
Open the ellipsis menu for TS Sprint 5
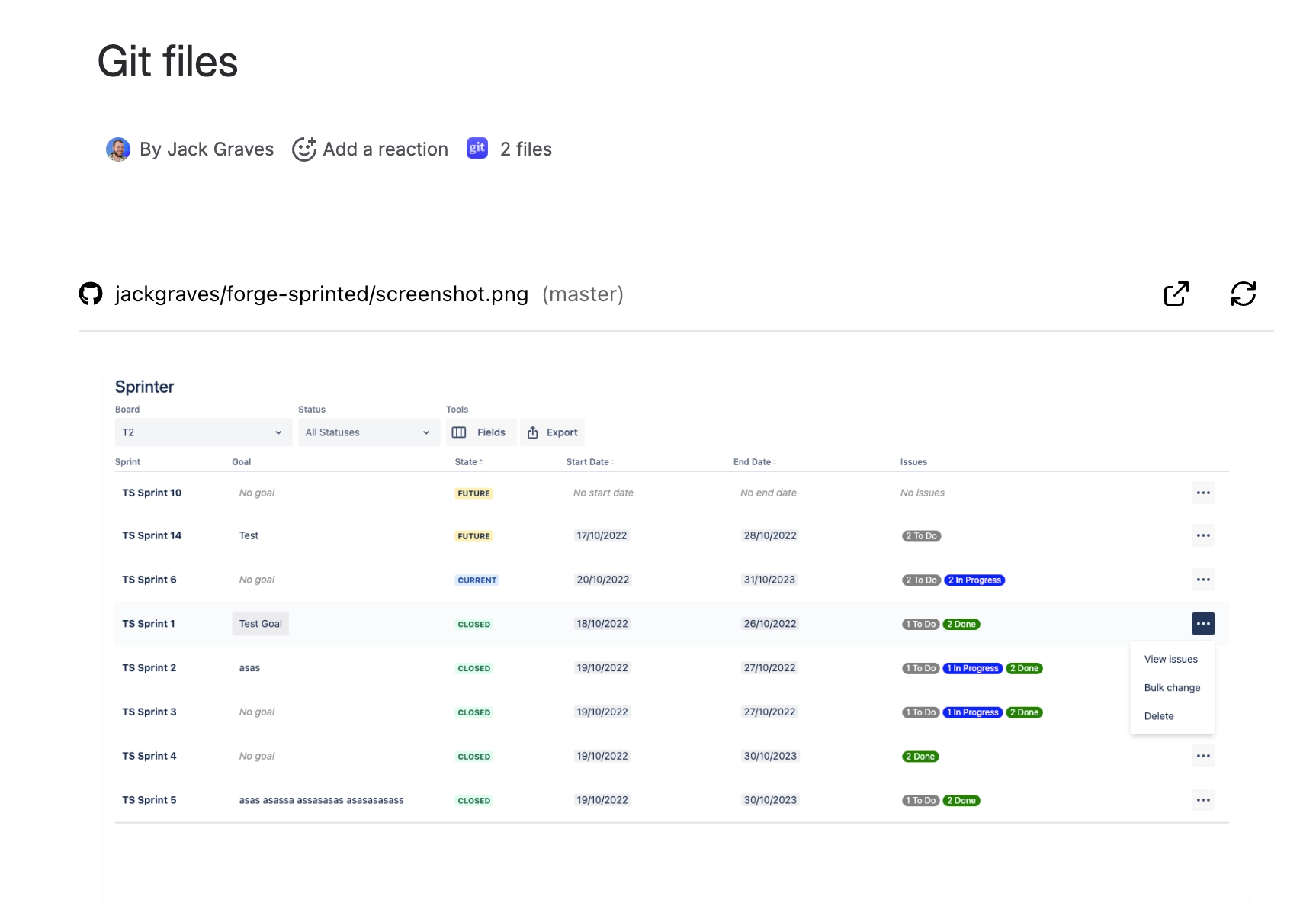point(1203,799)
